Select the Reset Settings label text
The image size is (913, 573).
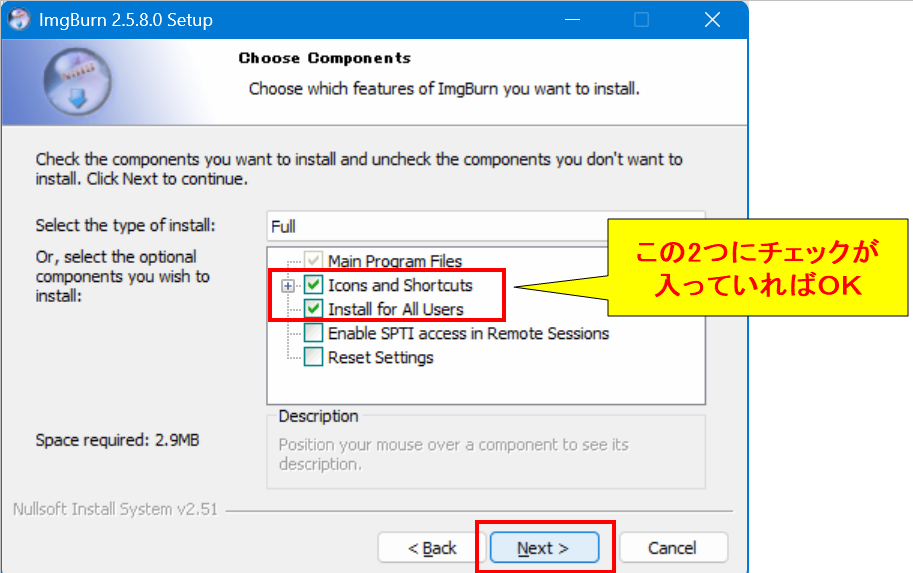coord(380,357)
